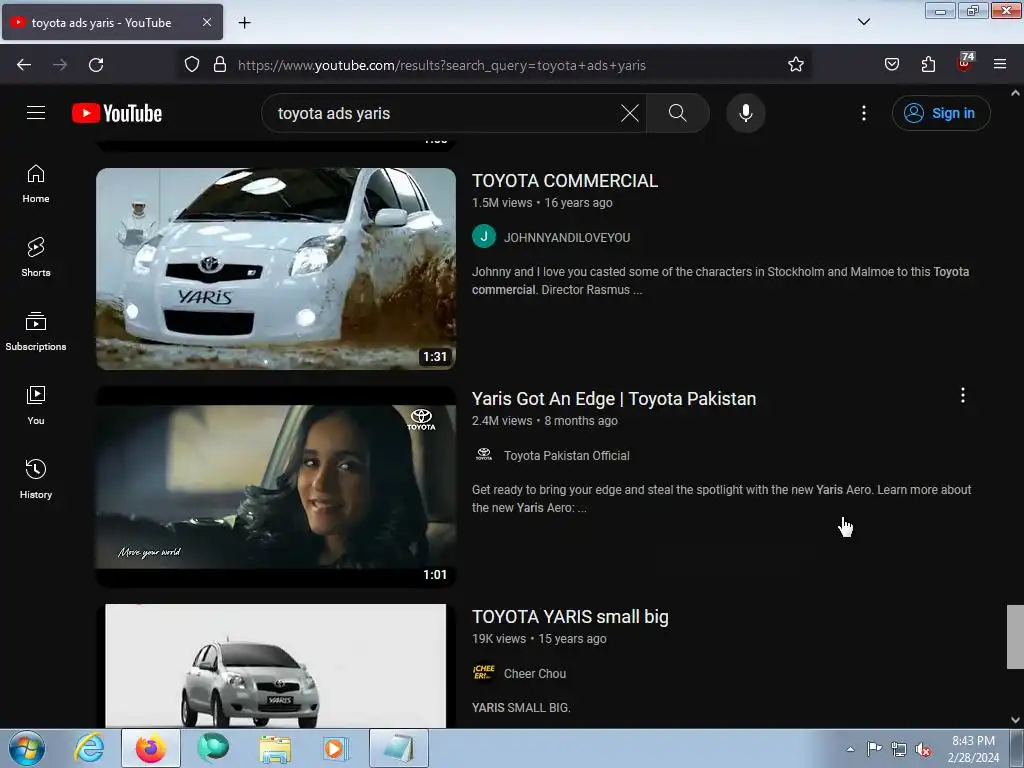Visit Toyota Pakistan Official channel
Image resolution: width=1024 pixels, height=768 pixels.
click(567, 456)
